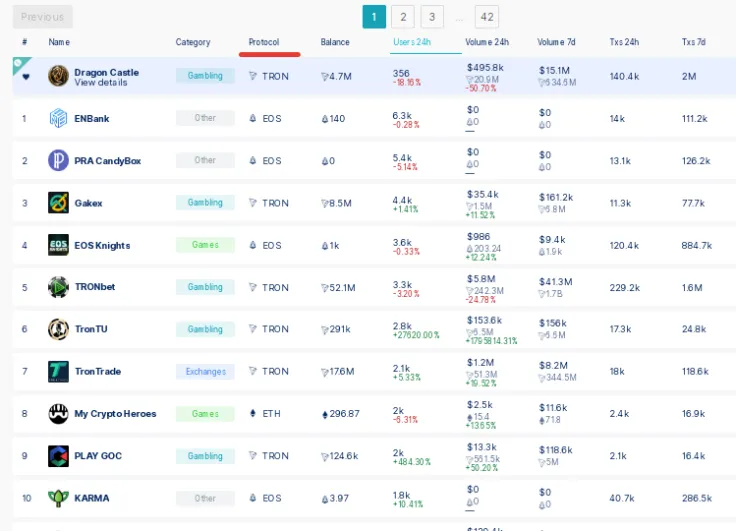The image size is (736, 531).
Task: Click the 229.2k Txs 24h value
Action: (x=625, y=287)
